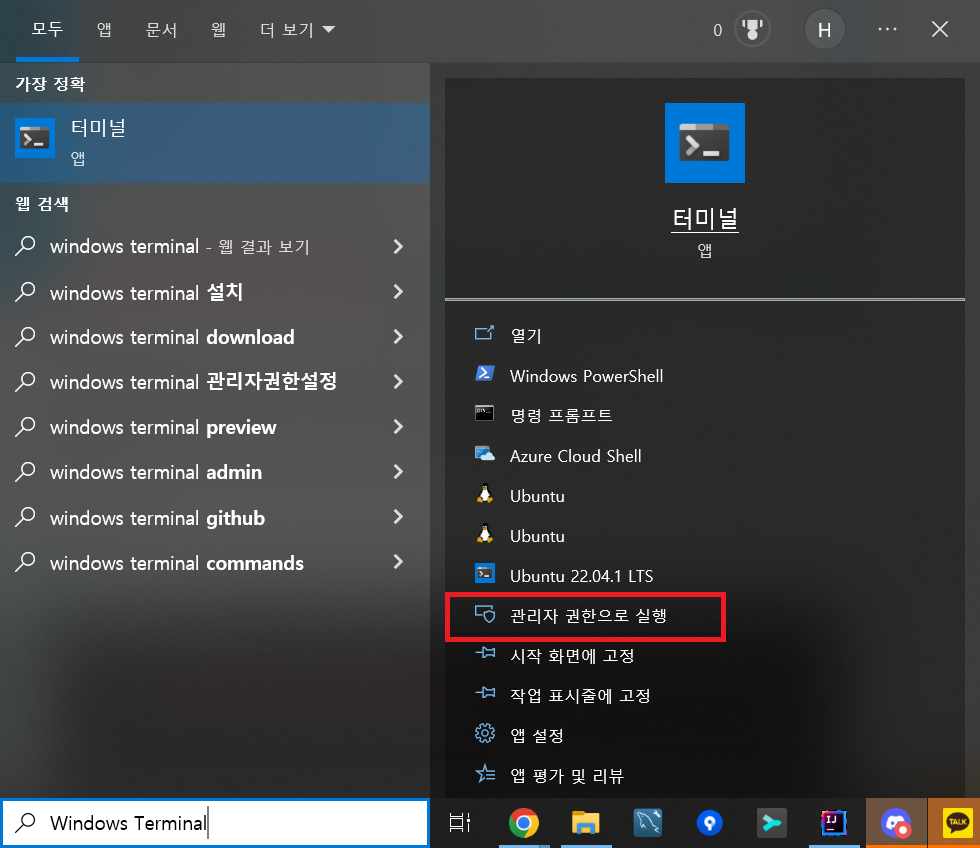Switch to the 문서 tab
Image resolution: width=980 pixels, height=848 pixels.
(x=161, y=29)
